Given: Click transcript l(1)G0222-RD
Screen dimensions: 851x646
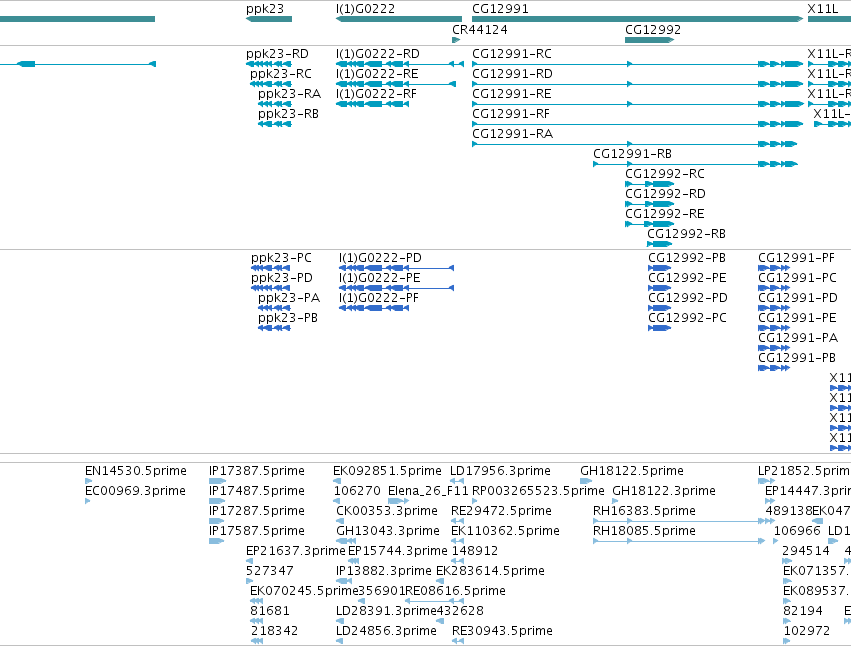Looking at the screenshot, I should tap(400, 64).
